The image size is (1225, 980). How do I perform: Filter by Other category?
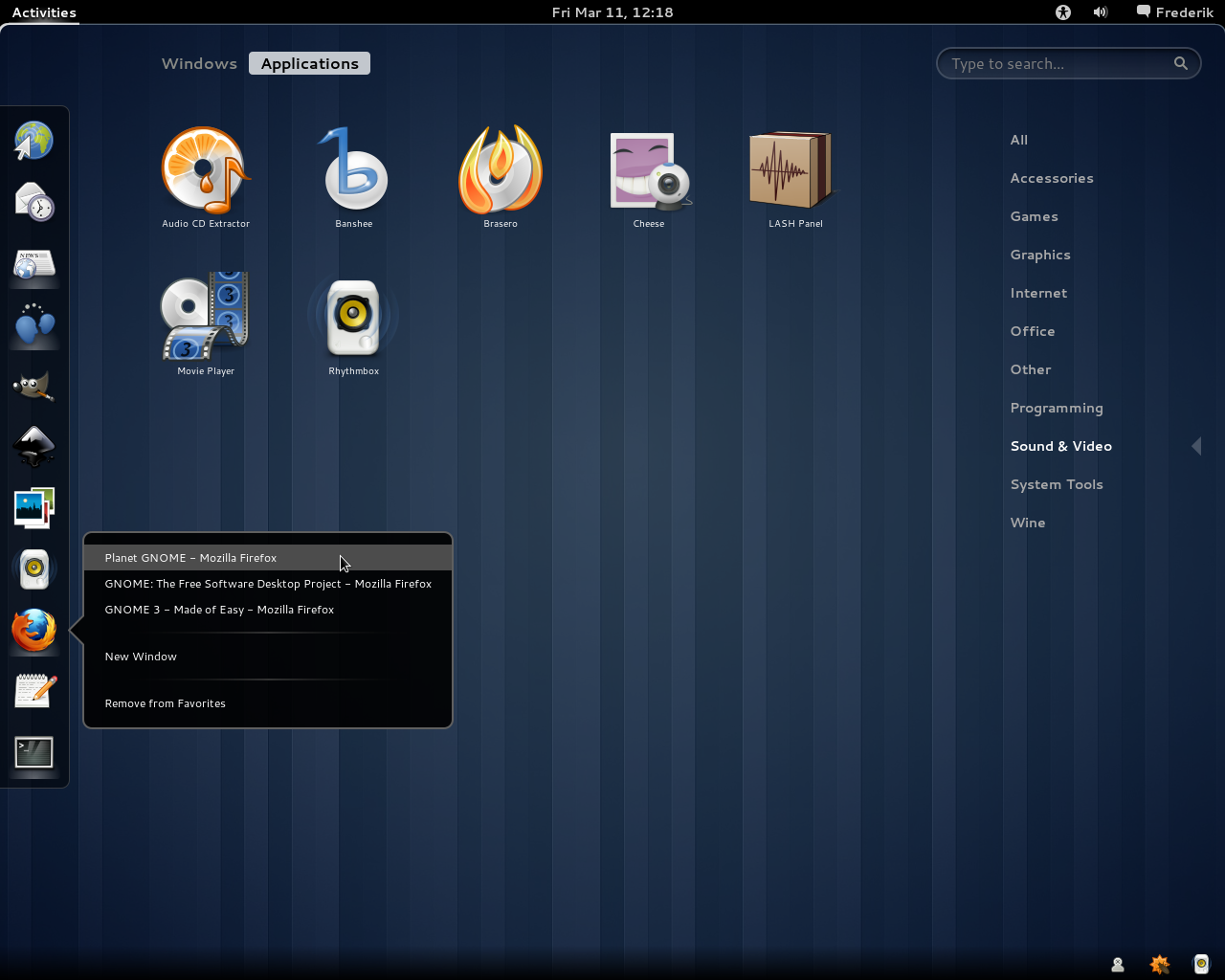point(1031,369)
